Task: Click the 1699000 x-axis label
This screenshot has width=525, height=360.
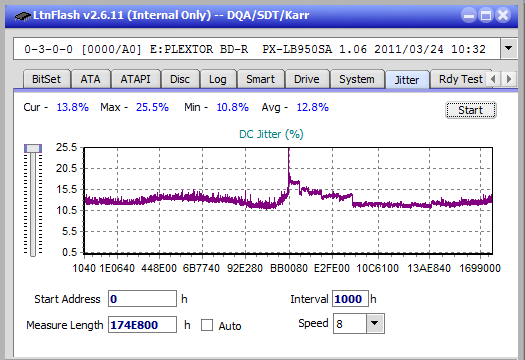Action: pyautogui.click(x=480, y=268)
